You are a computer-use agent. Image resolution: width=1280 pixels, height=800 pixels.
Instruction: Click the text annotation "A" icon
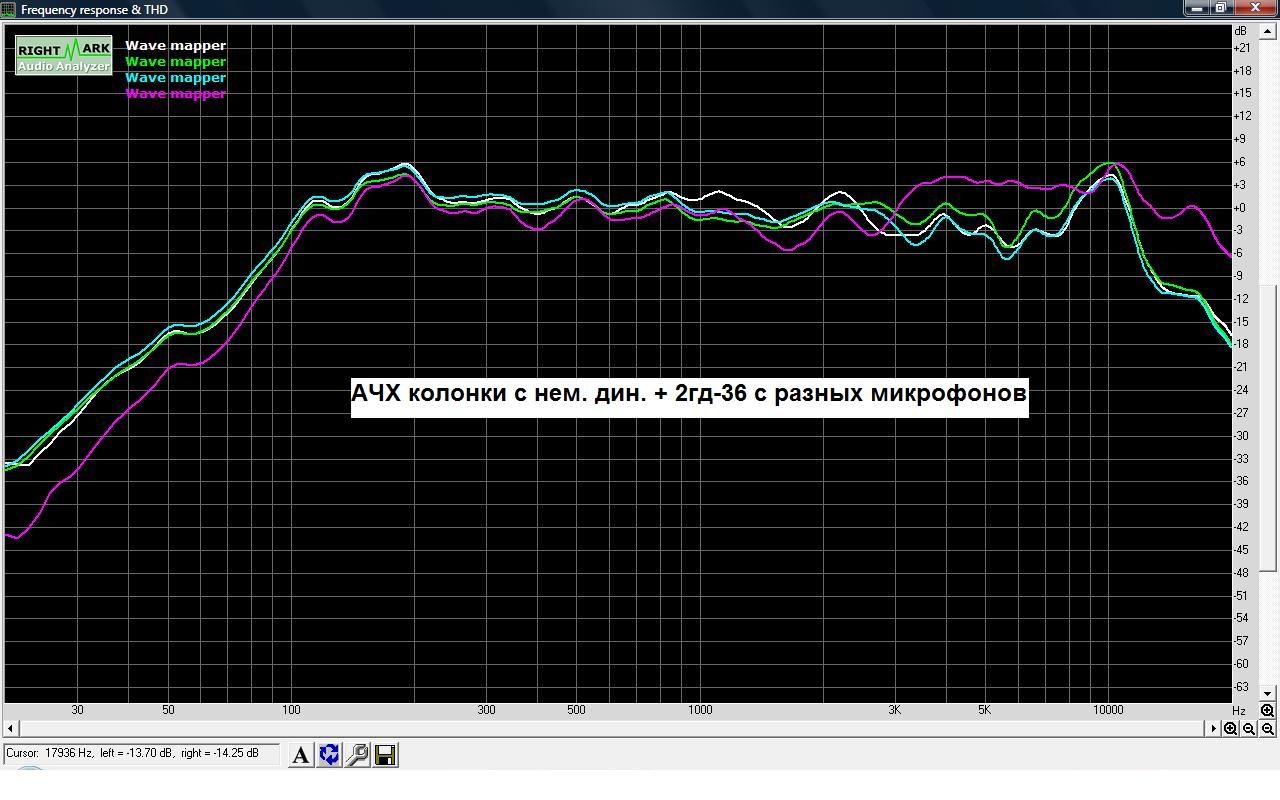(300, 755)
